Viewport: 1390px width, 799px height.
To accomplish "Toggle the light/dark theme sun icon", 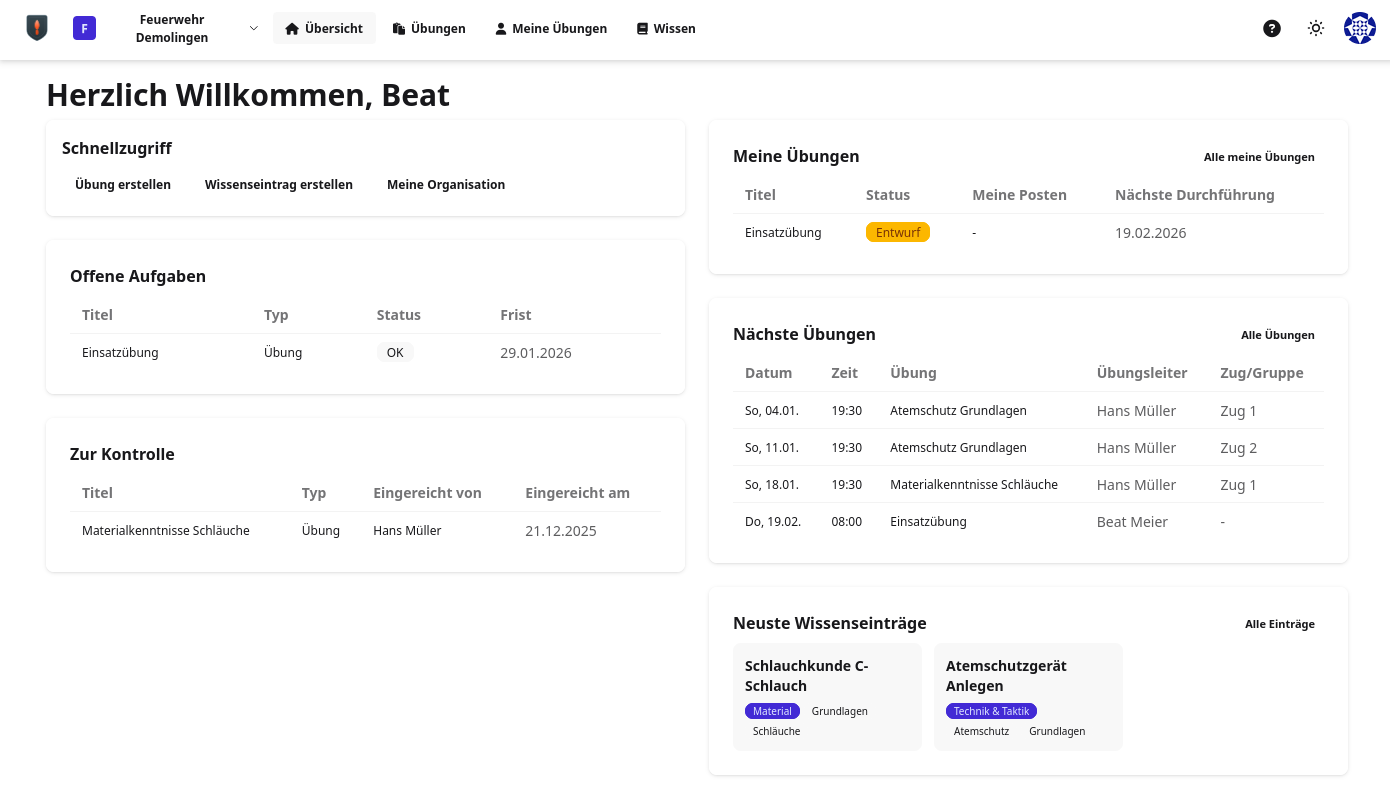I will point(1315,28).
